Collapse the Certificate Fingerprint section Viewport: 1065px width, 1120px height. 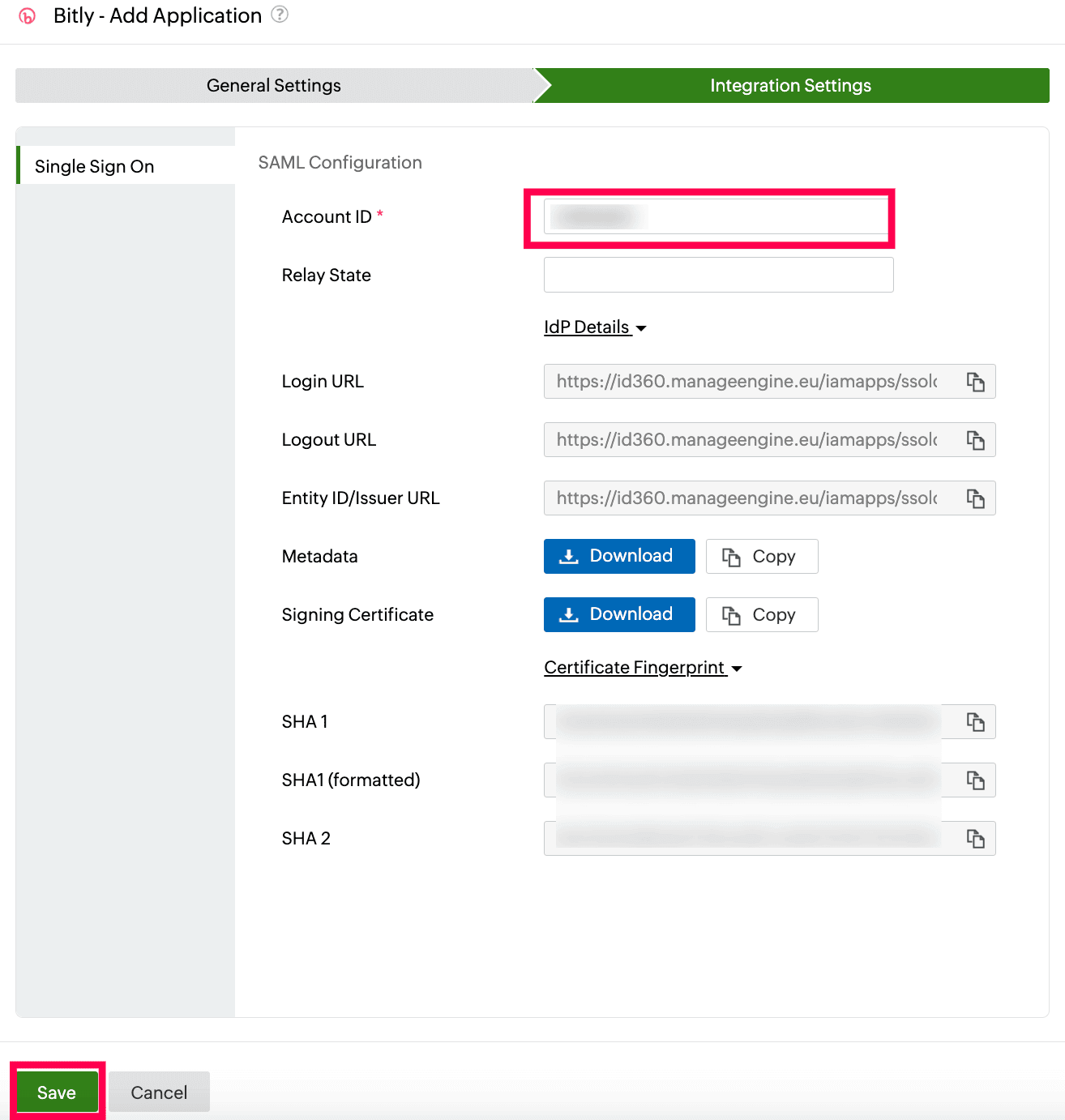pos(643,668)
